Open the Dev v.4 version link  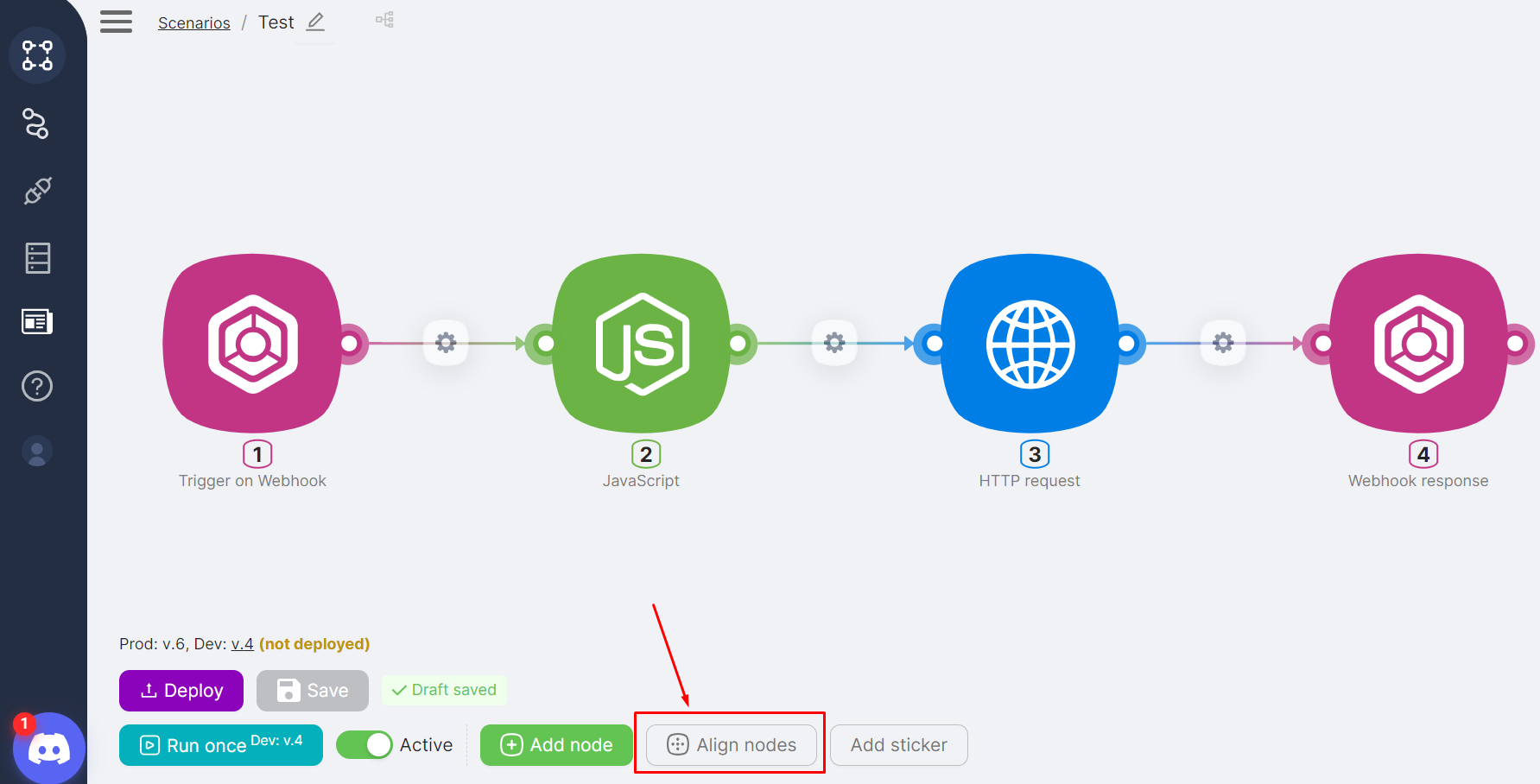(242, 643)
